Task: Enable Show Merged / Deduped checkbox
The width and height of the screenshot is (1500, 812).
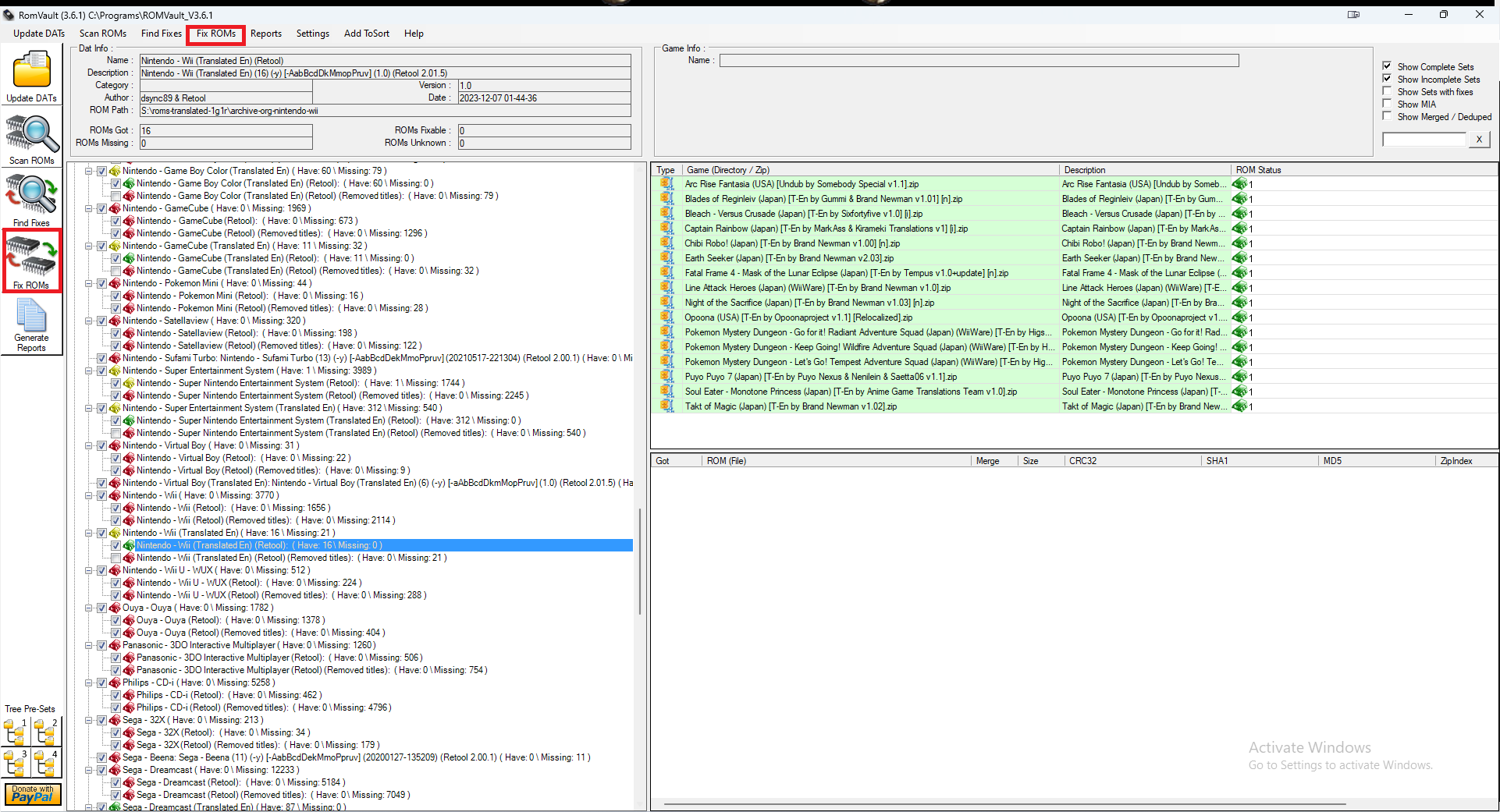Action: [x=1387, y=116]
